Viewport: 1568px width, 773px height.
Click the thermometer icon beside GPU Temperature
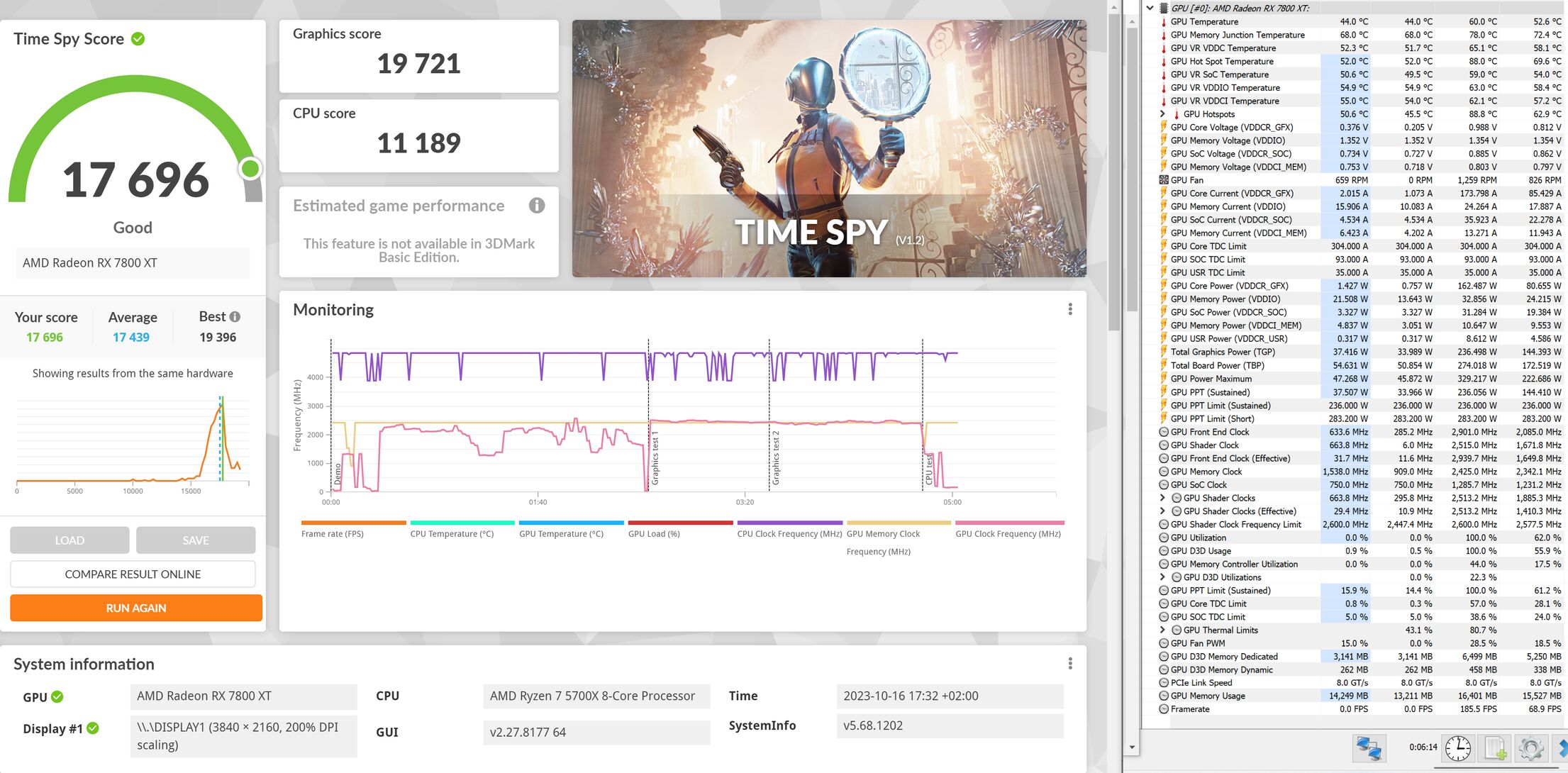click(1164, 22)
